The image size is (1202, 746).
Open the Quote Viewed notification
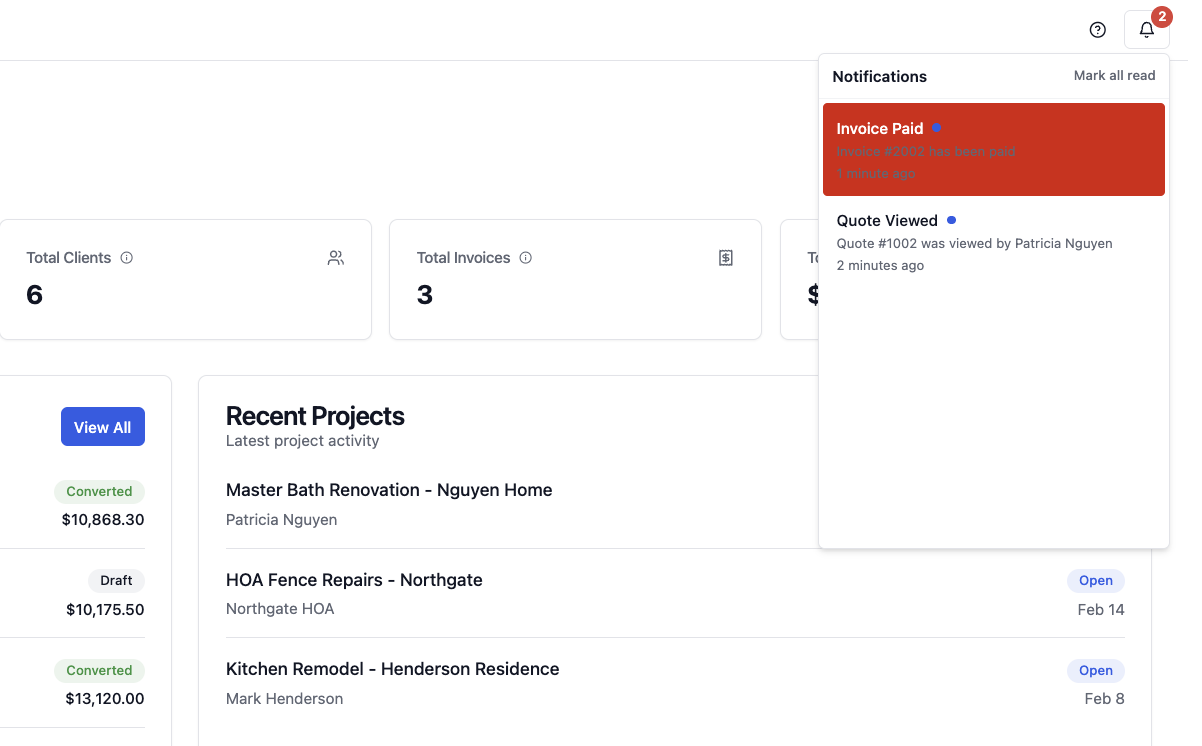[x=993, y=242]
